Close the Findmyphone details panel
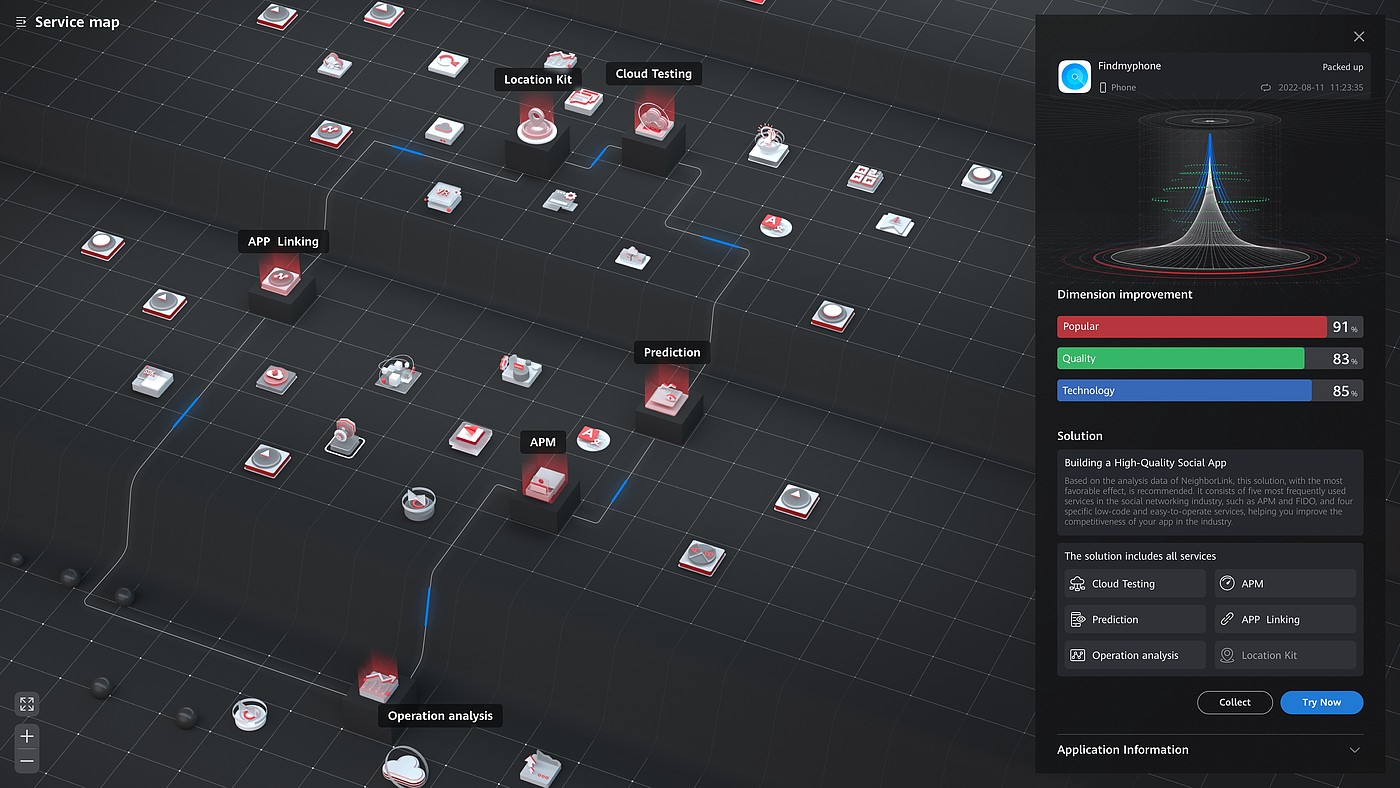This screenshot has height=788, width=1400. pos(1358,37)
